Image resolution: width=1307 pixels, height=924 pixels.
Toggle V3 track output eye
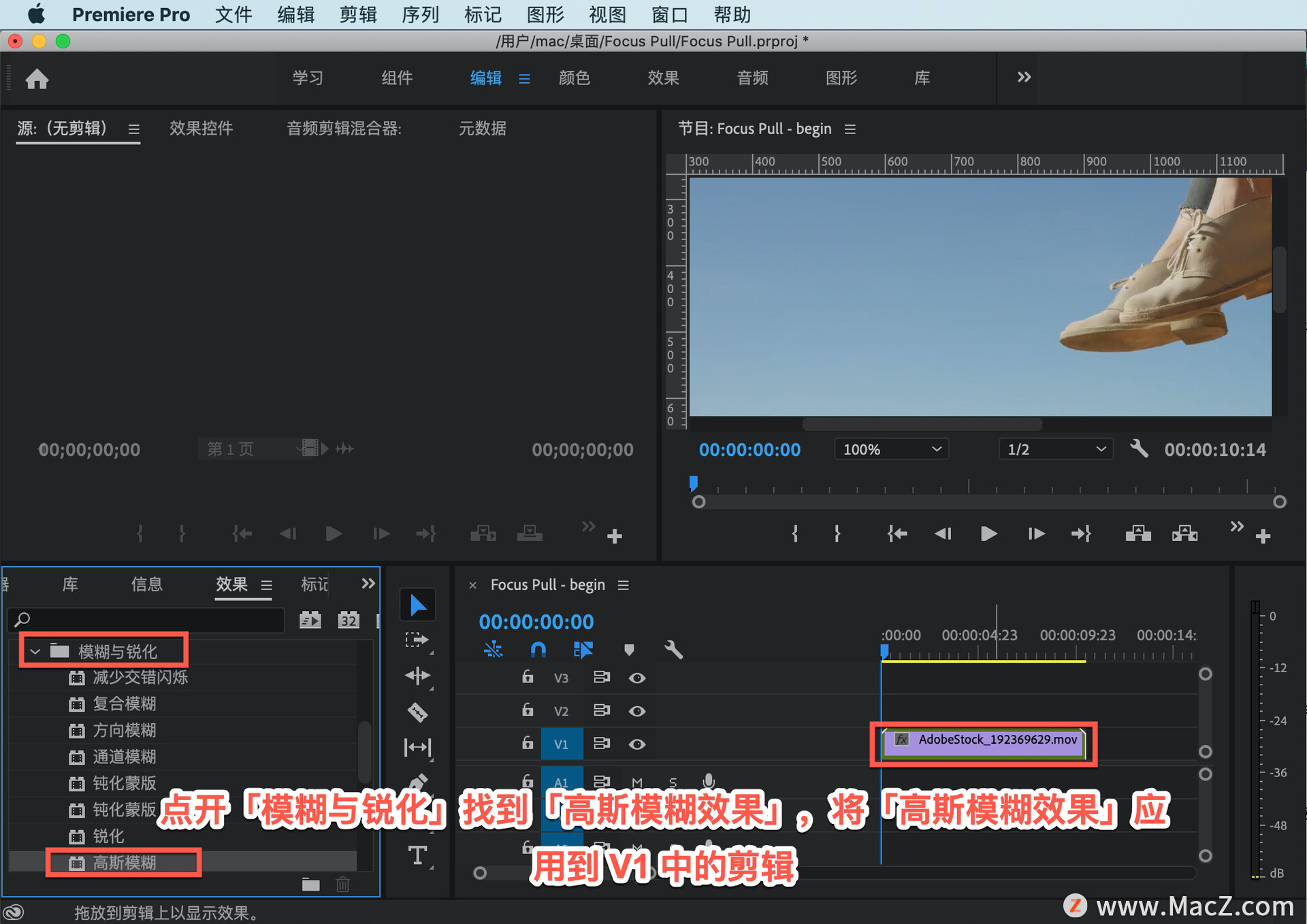(x=636, y=678)
